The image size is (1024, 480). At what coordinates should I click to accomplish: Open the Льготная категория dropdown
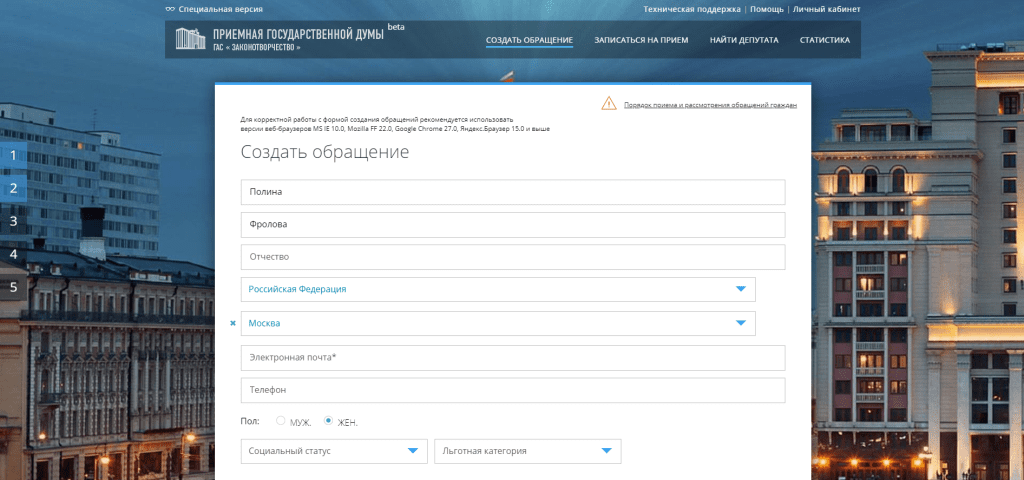pyautogui.click(x=606, y=451)
